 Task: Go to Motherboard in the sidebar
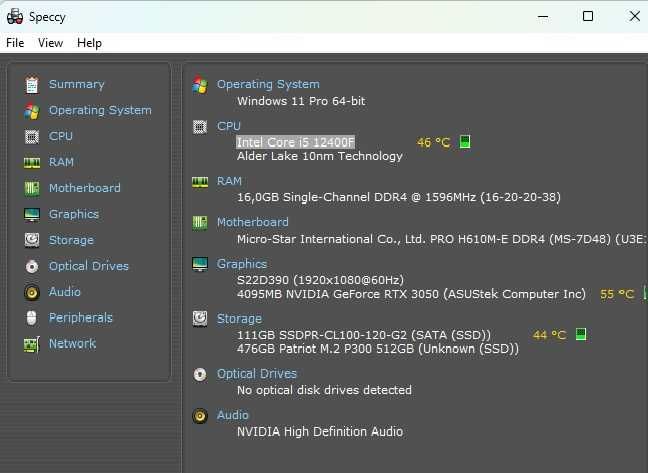pyautogui.click(x=85, y=188)
